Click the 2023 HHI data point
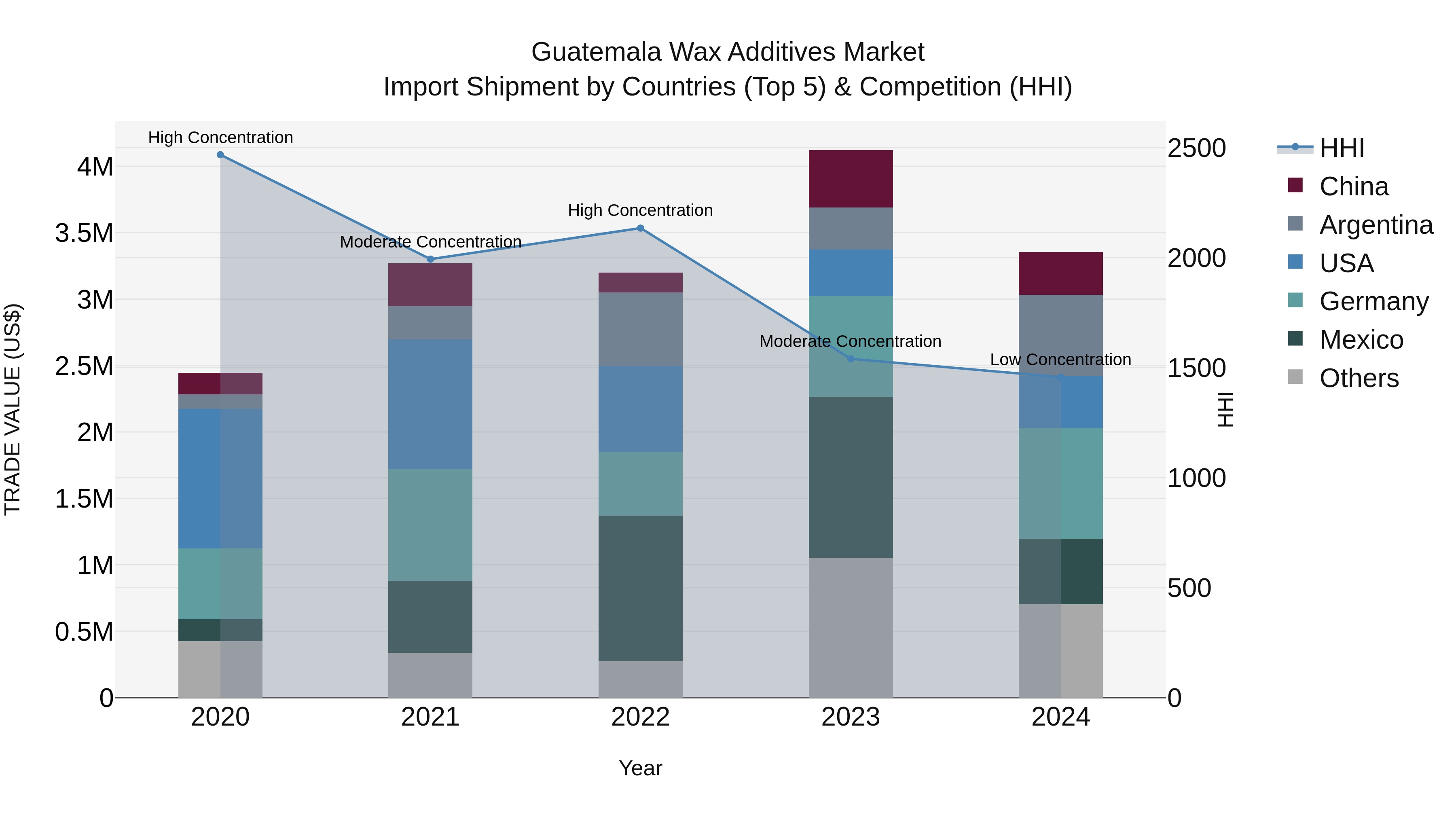This screenshot has height=819, width=1456. pyautogui.click(x=851, y=359)
